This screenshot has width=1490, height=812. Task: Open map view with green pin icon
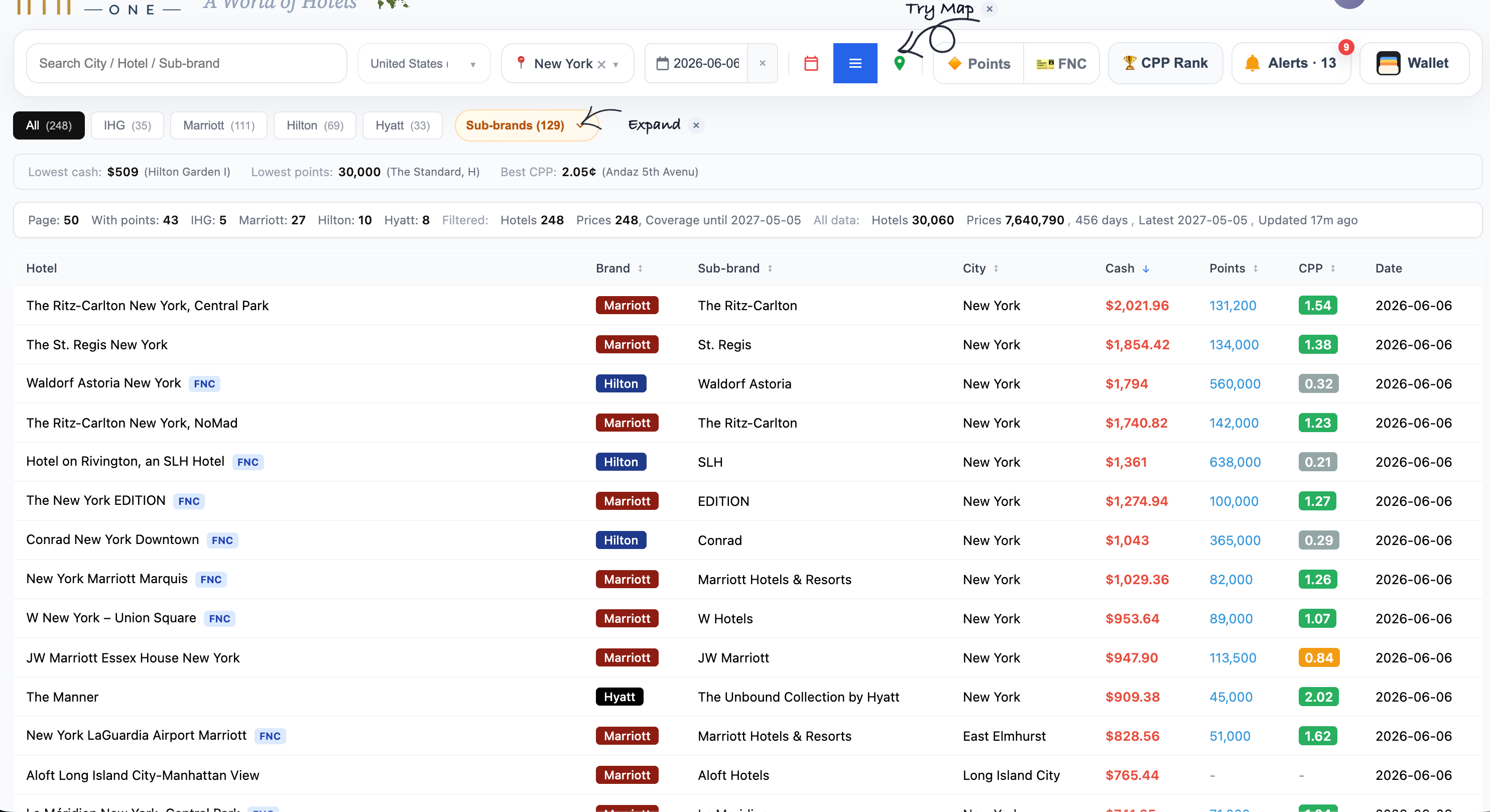click(899, 63)
